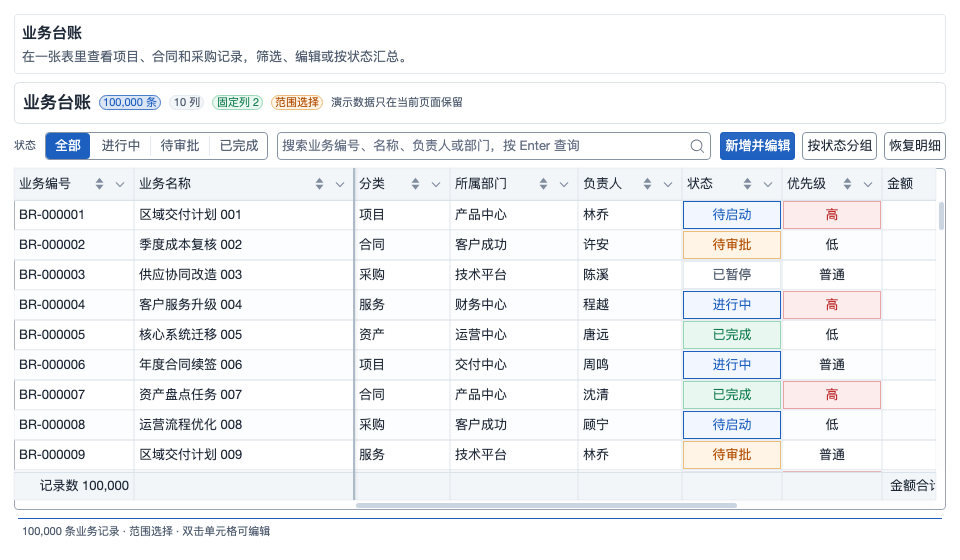Image resolution: width=960 pixels, height=560 pixels.
Task: Select 已完成 status cell in BR-000005 row
Action: click(732, 335)
